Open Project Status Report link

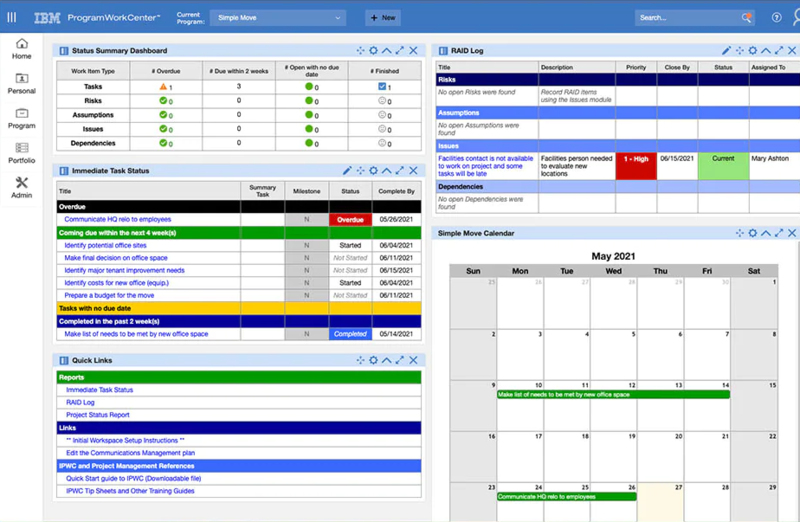click(x=97, y=415)
